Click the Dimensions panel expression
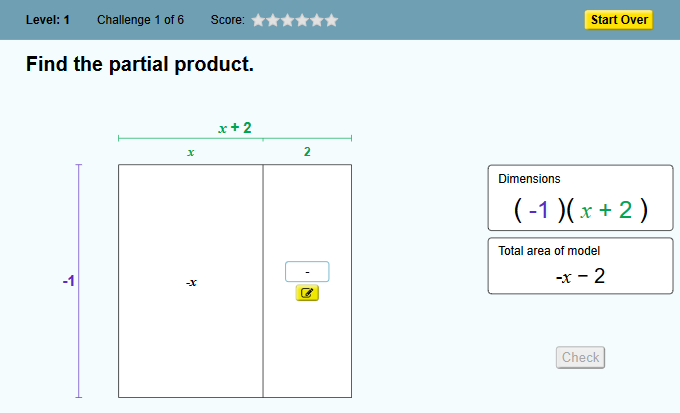This screenshot has height=413, width=680. tap(581, 210)
